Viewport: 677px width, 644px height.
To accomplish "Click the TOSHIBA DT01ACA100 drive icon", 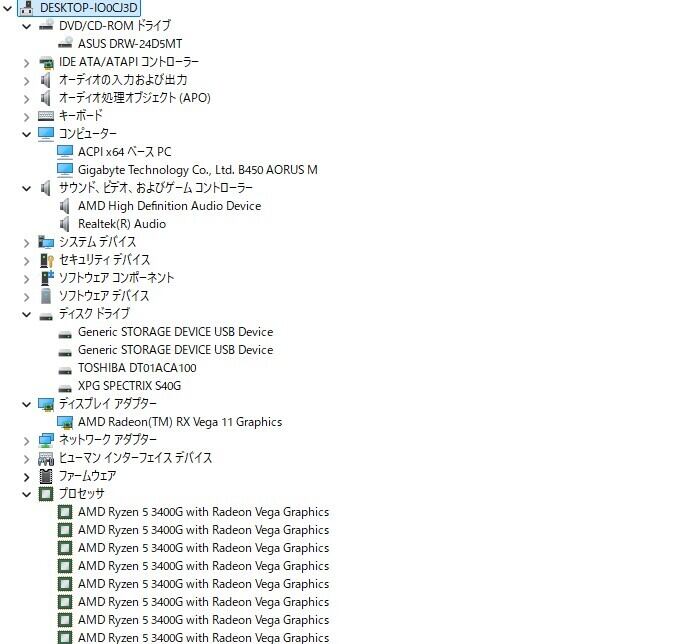I will tap(65, 371).
